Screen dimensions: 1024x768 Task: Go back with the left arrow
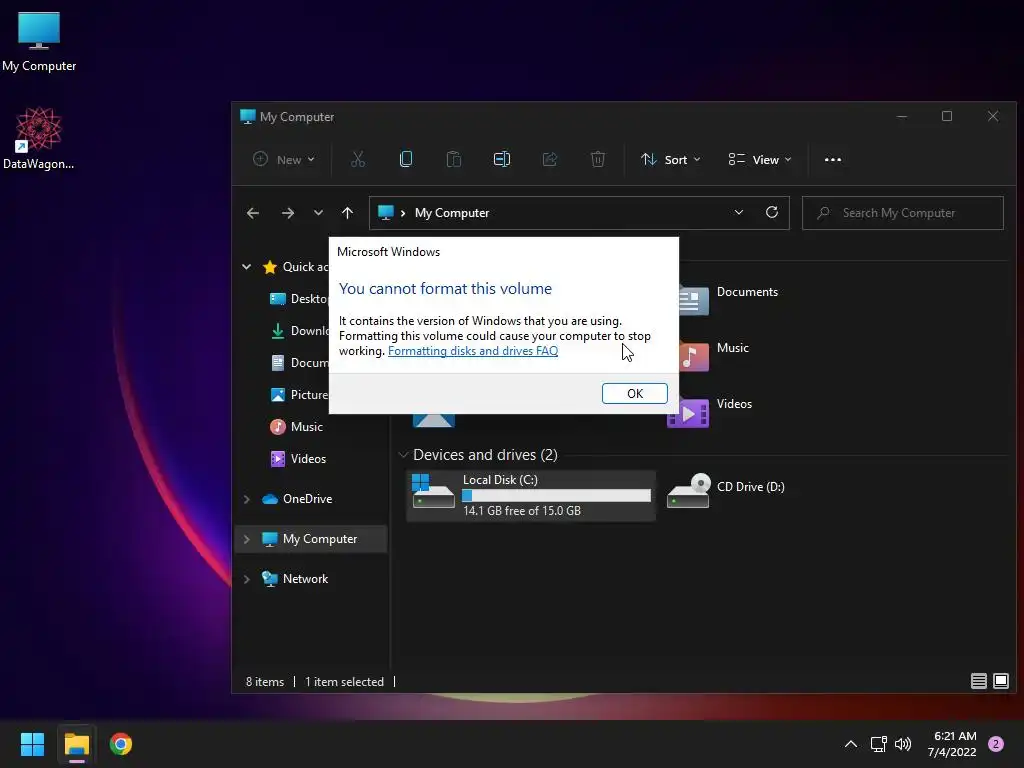pos(253,213)
